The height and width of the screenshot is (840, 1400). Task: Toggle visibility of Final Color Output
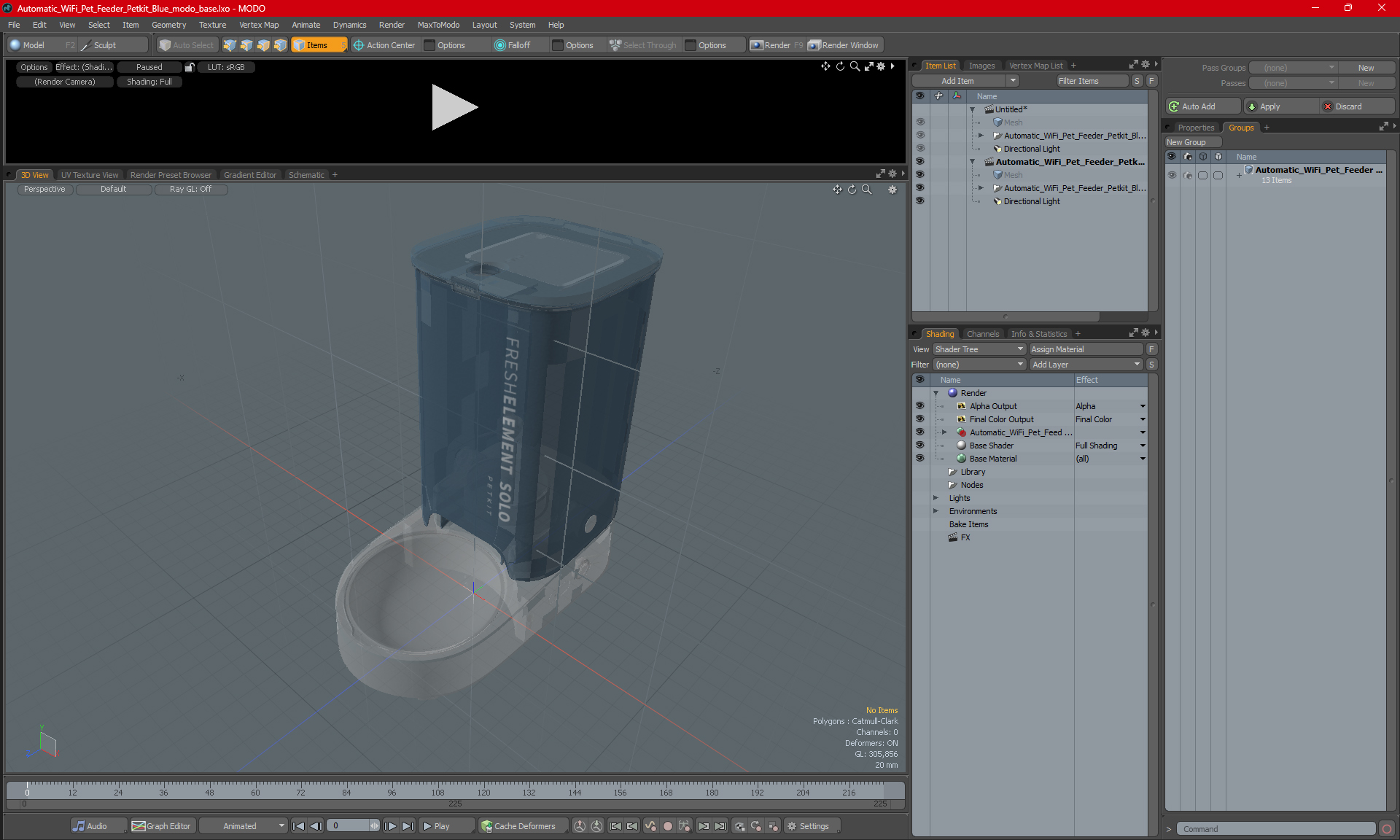tap(919, 419)
